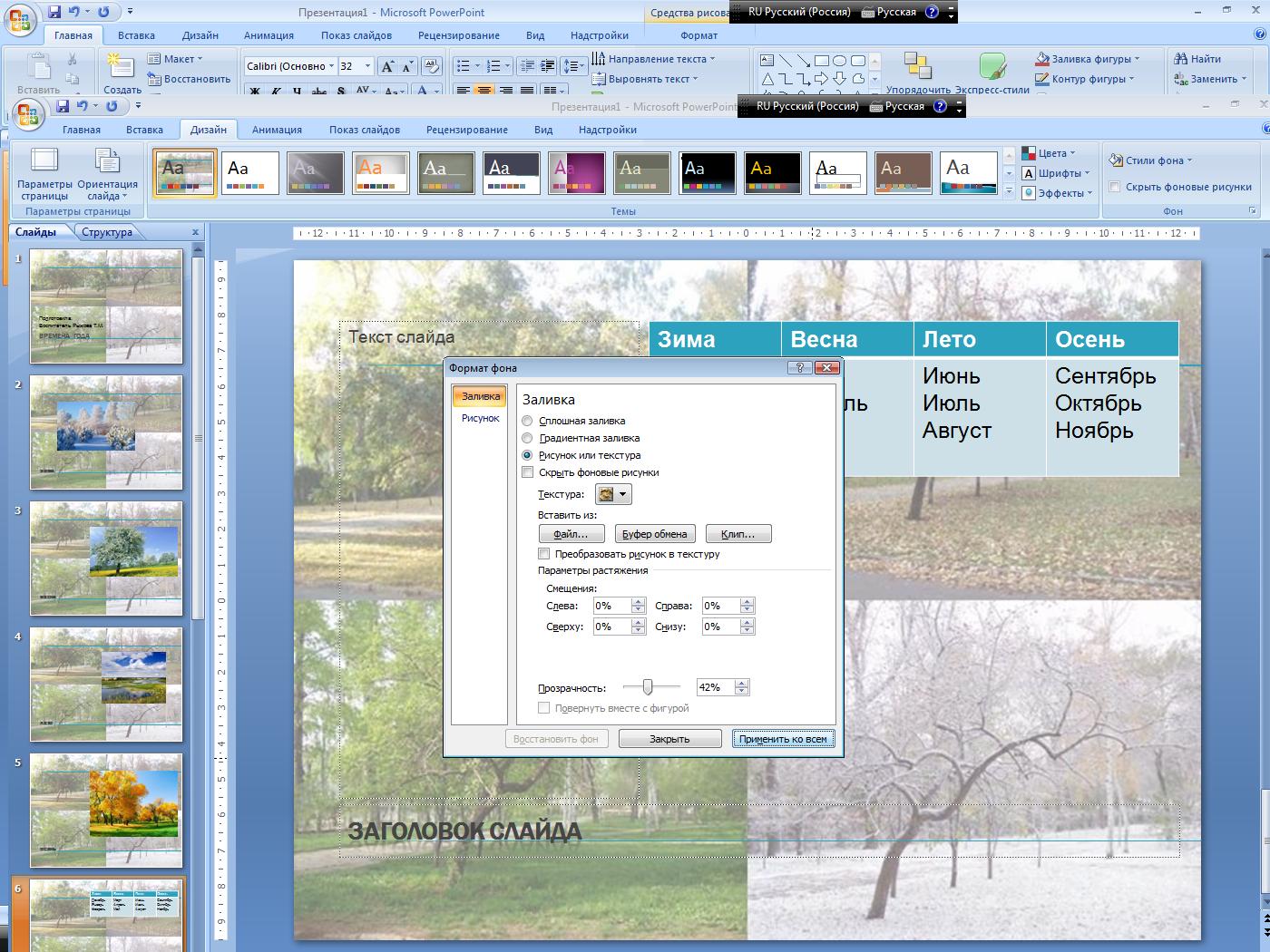Click the Save icon in the background PowerPoint window

pos(54,12)
